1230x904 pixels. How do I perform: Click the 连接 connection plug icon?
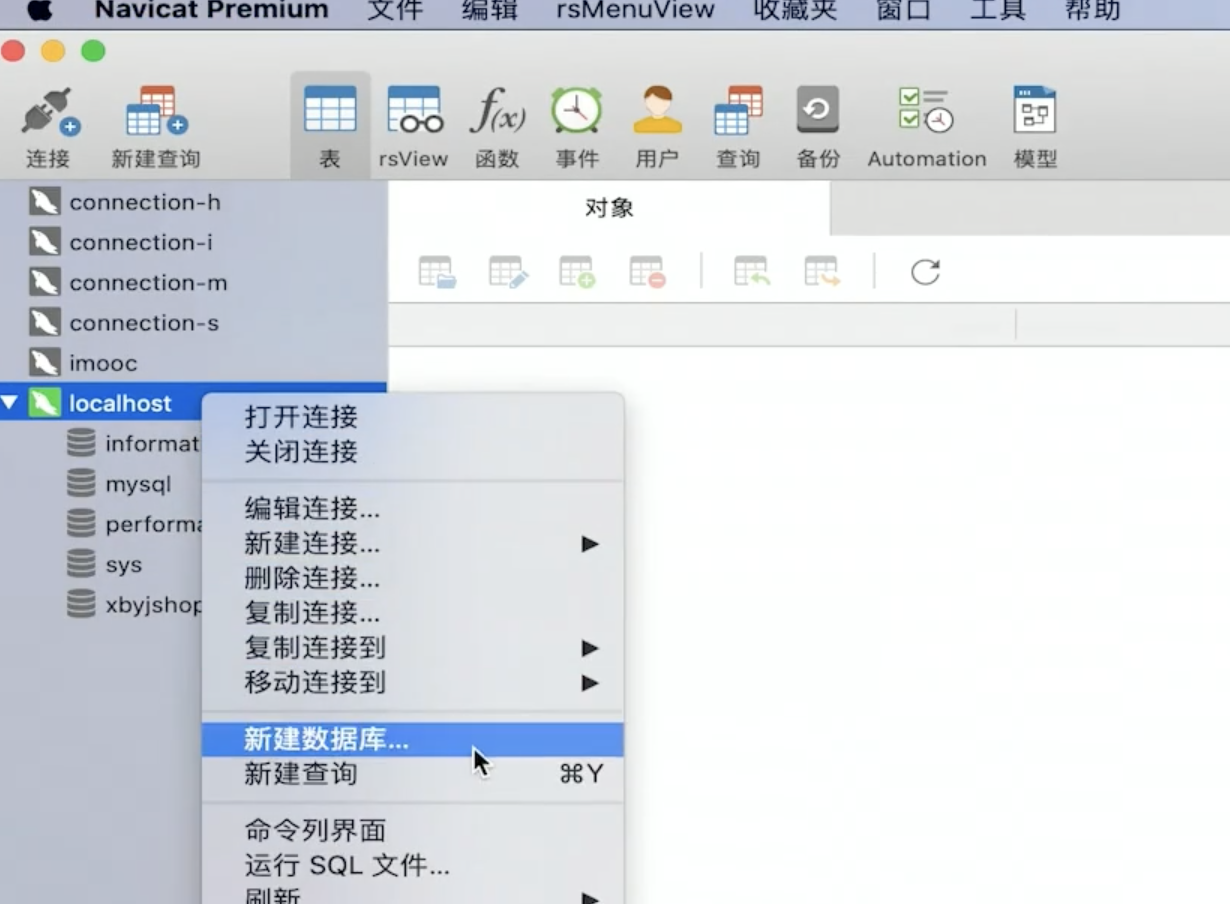48,113
